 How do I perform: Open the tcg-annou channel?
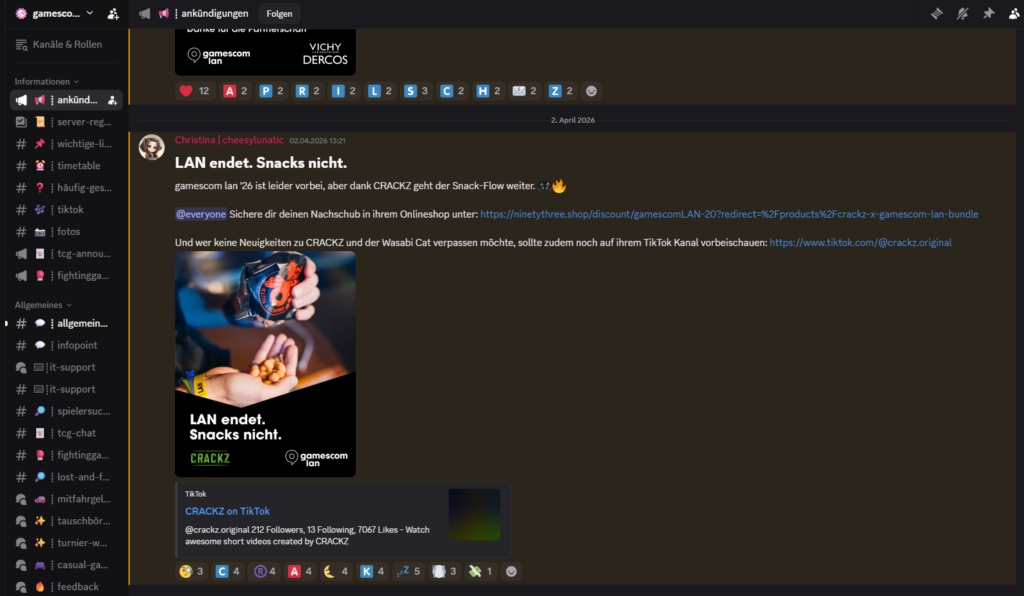[66, 253]
